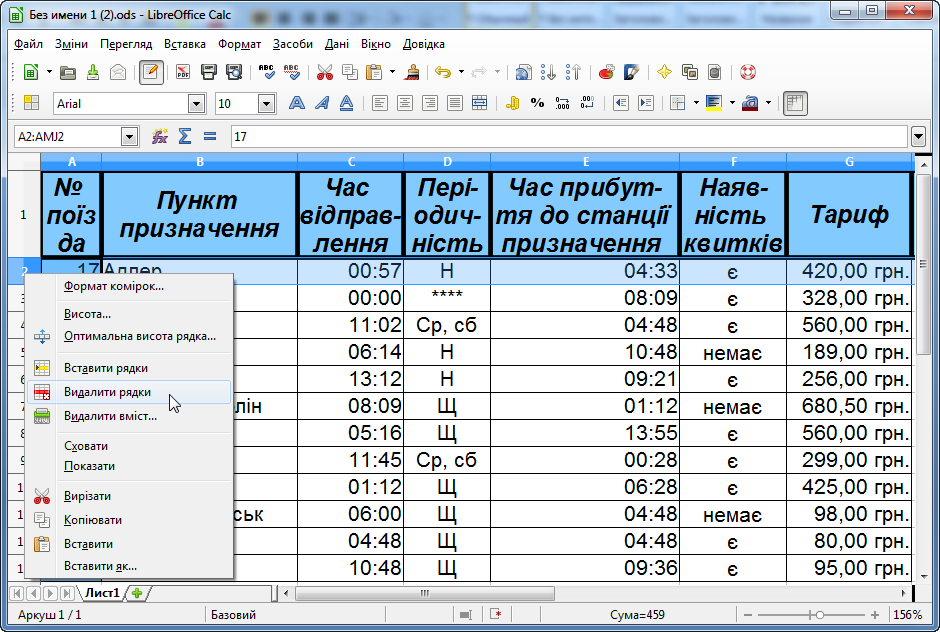Toggle the drawing functions icon
Screen dimensions: 940x632
coord(631,73)
